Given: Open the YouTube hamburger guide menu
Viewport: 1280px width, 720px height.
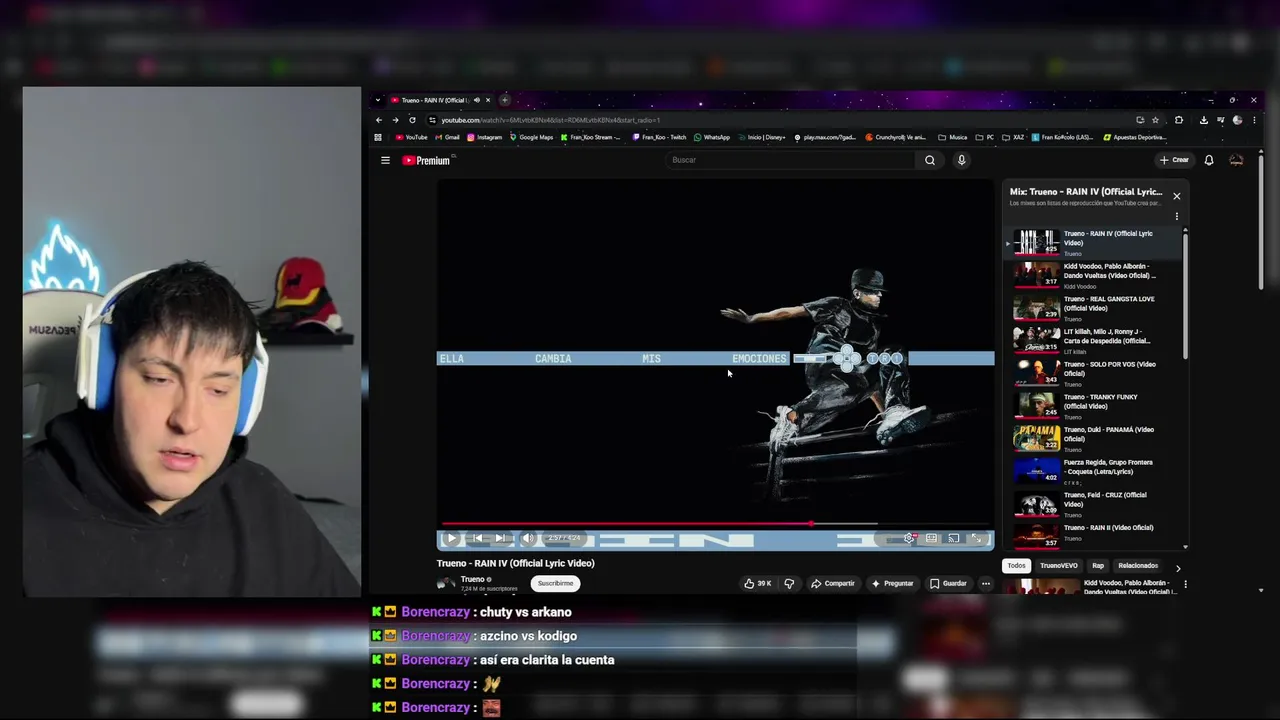Looking at the screenshot, I should point(385,160).
